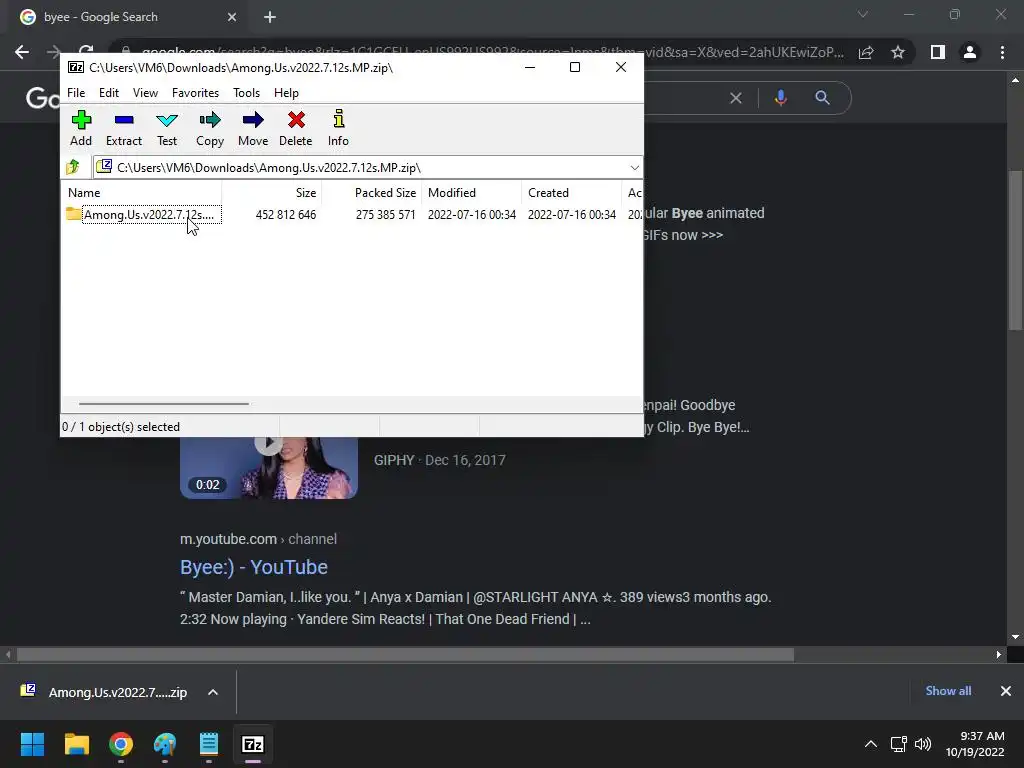Screen dimensions: 1024x768
Task: Click the 452 812 646 size value
Action: 285,214
